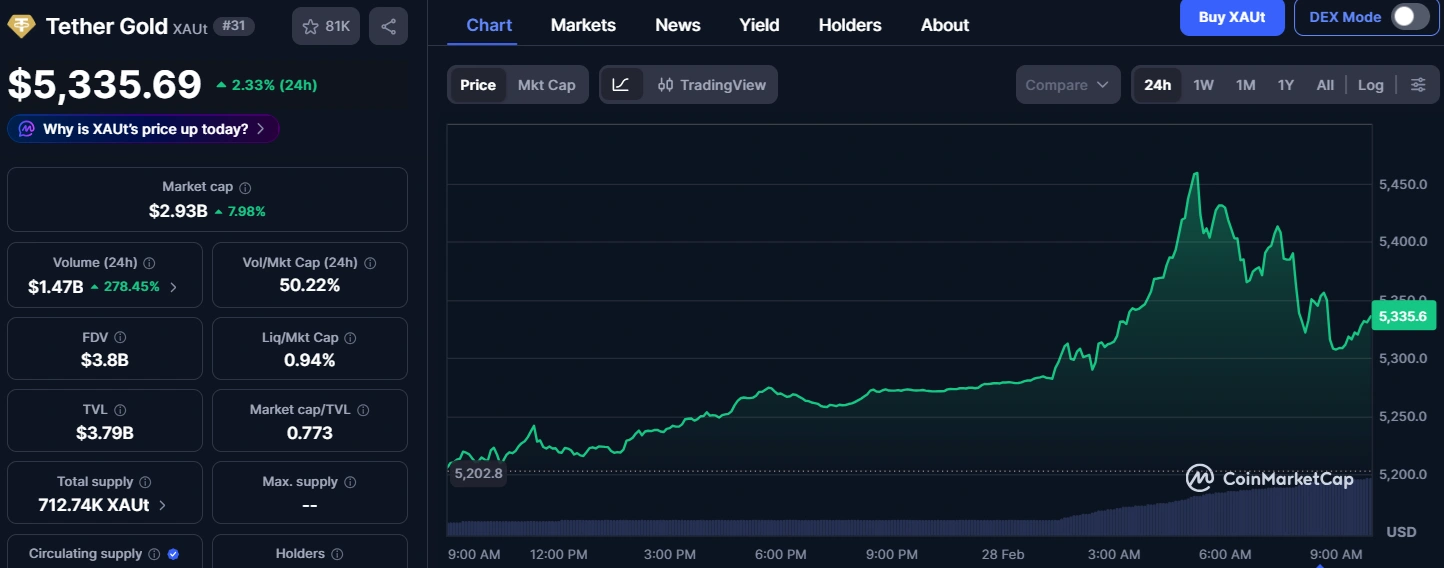
Task: Click the Tether Gold coin logo
Action: coord(21,26)
